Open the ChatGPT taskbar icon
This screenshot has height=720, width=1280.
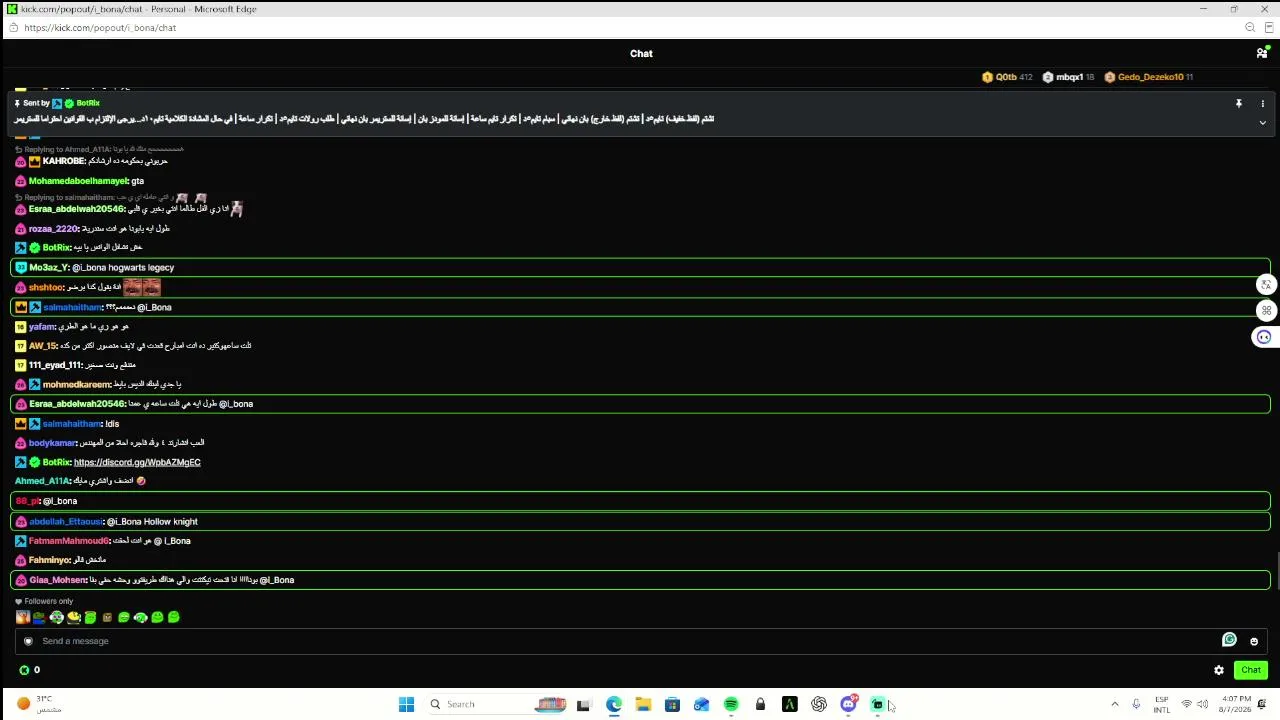coord(819,704)
